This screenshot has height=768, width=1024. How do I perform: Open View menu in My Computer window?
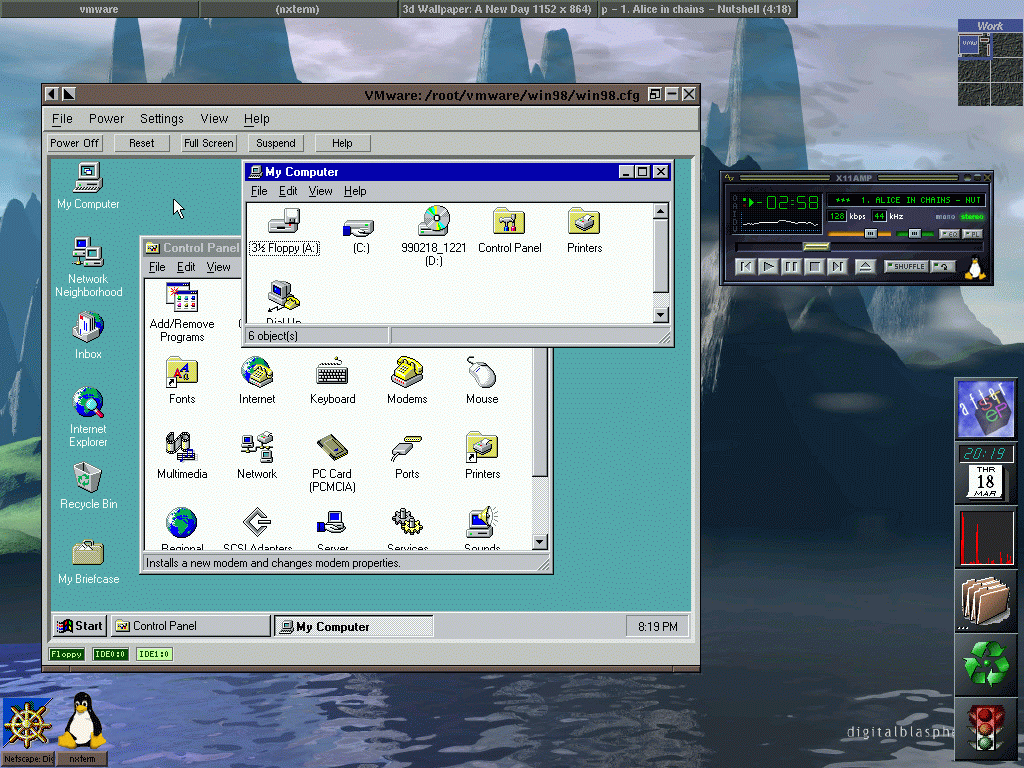tap(321, 191)
